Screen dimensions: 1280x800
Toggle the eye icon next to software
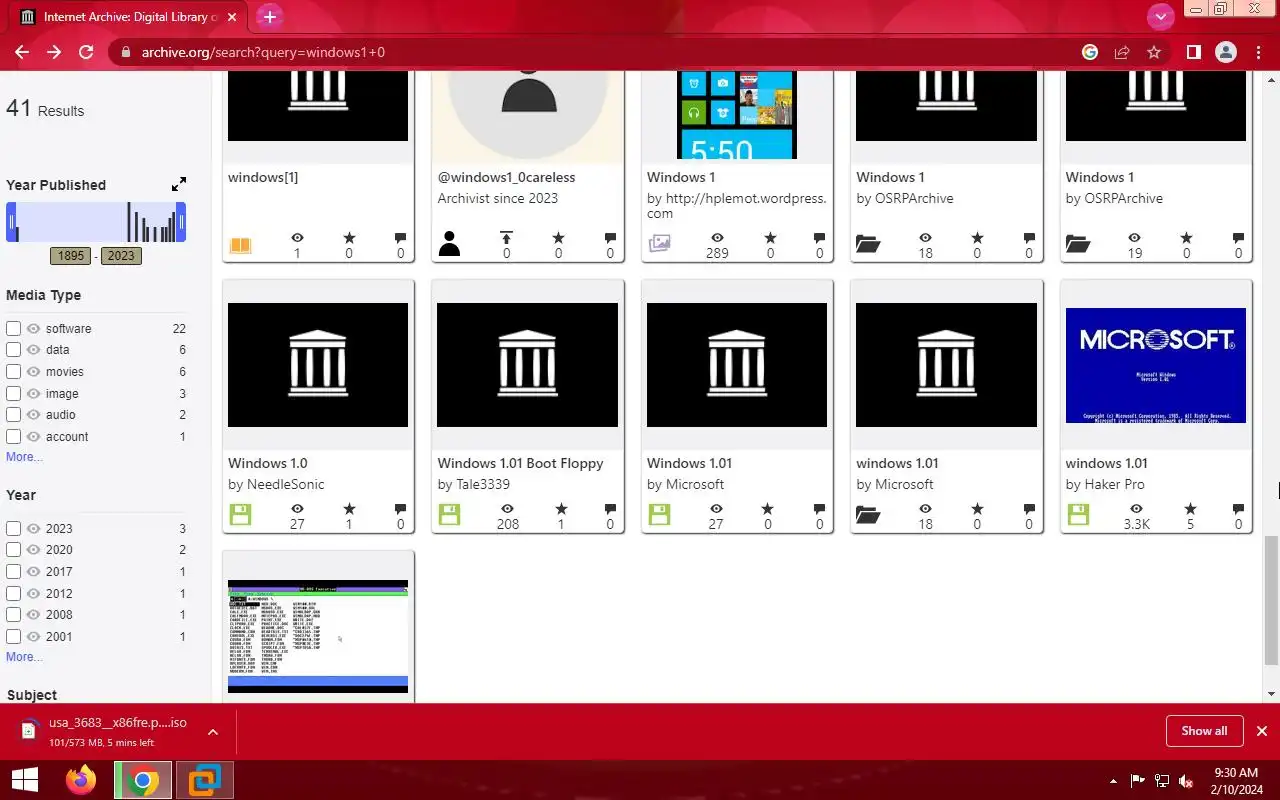coord(34,328)
